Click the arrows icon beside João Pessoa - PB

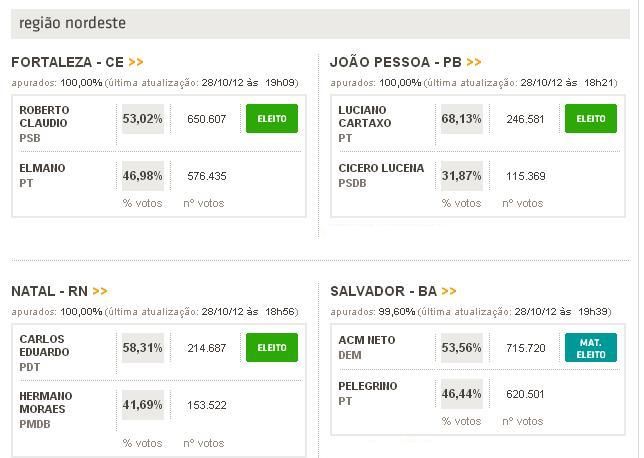coord(474,62)
